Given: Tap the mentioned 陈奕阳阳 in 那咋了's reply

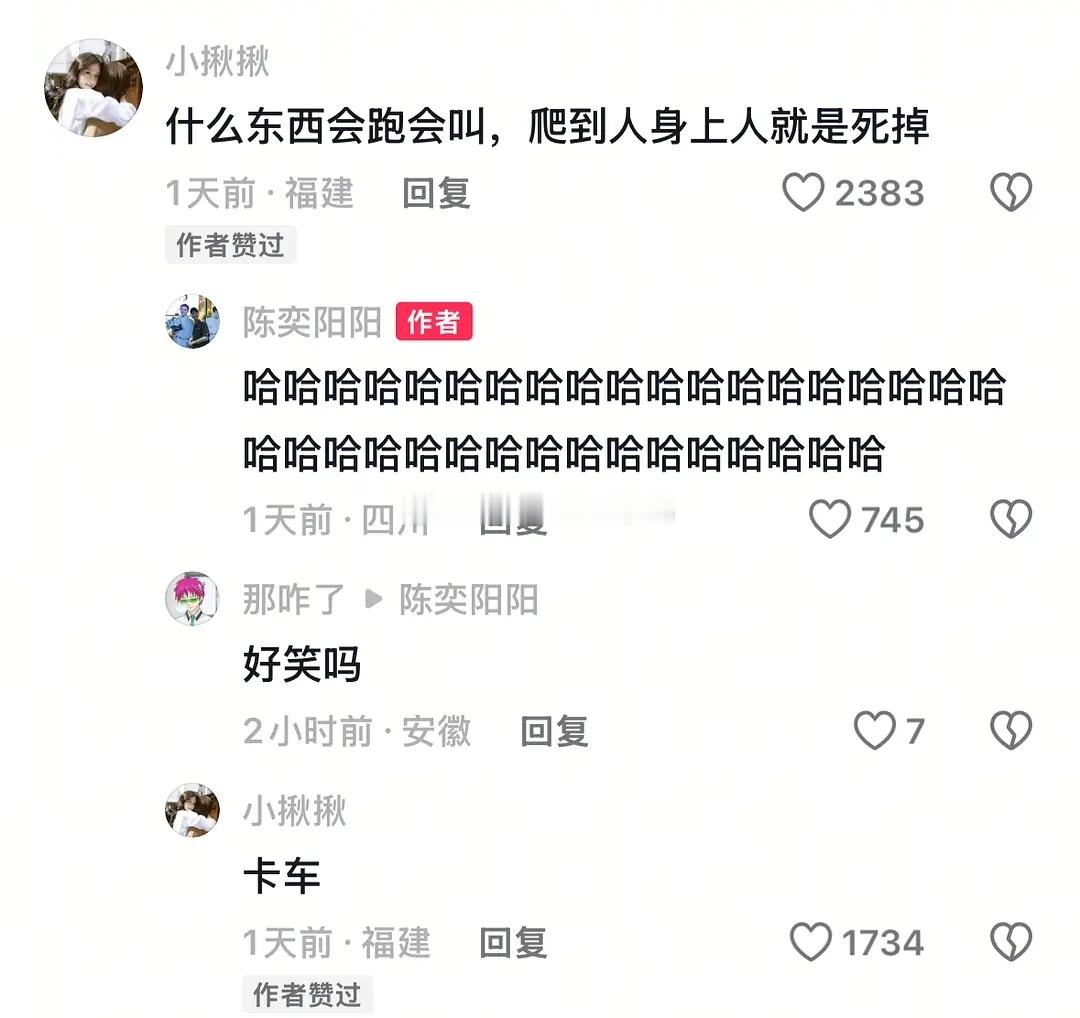Looking at the screenshot, I should (468, 599).
